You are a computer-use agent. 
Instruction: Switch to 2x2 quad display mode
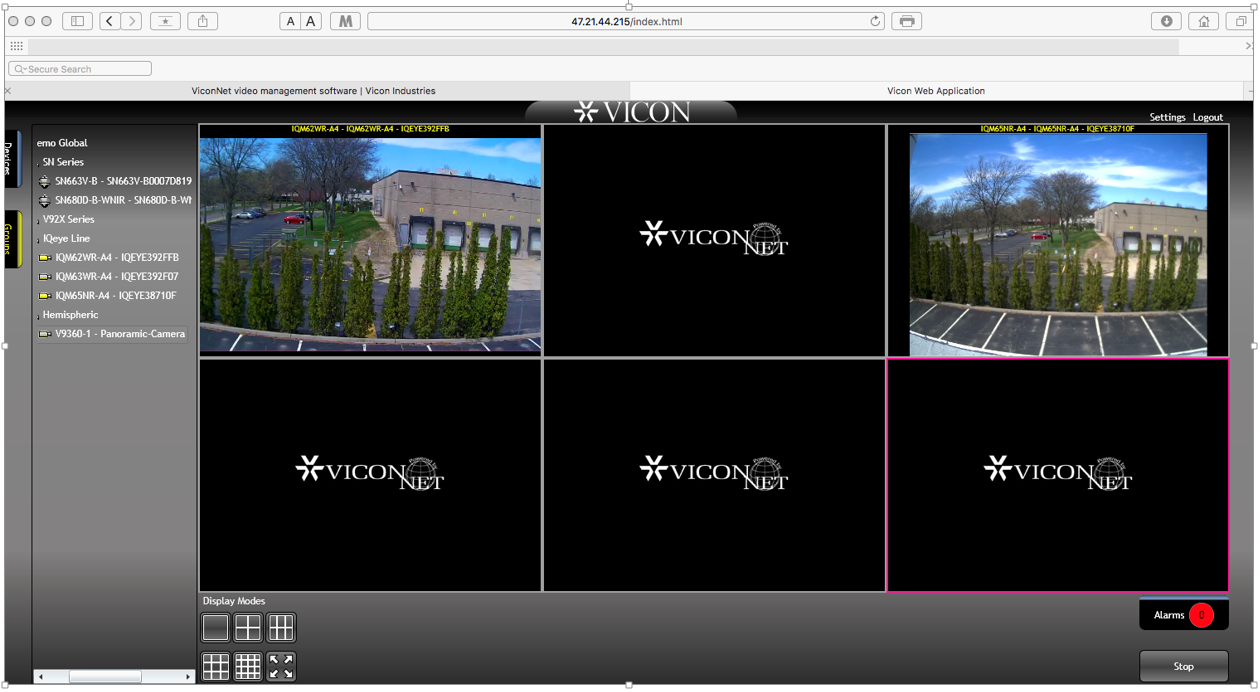tap(248, 628)
